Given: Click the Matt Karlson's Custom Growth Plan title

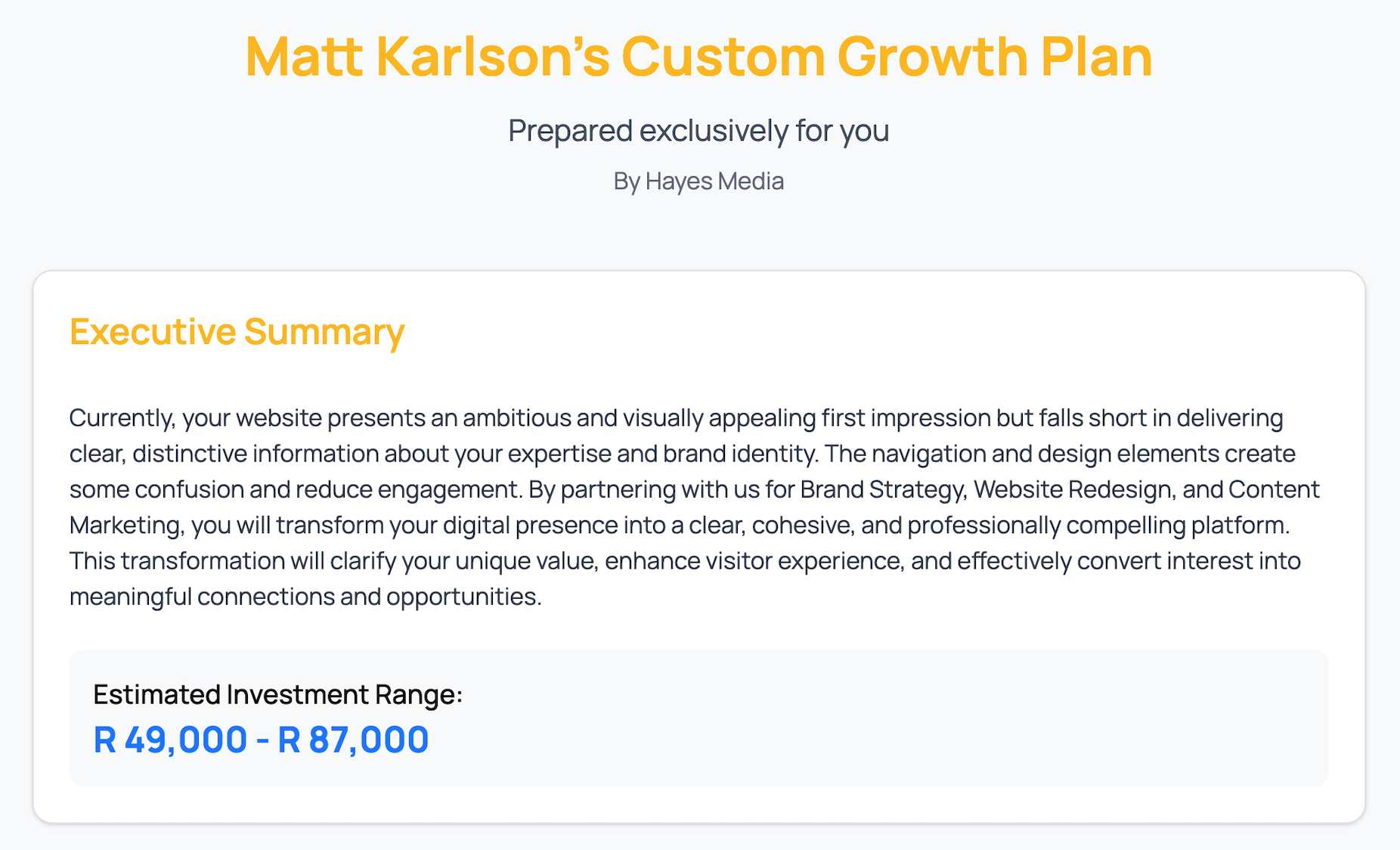Looking at the screenshot, I should [698, 56].
